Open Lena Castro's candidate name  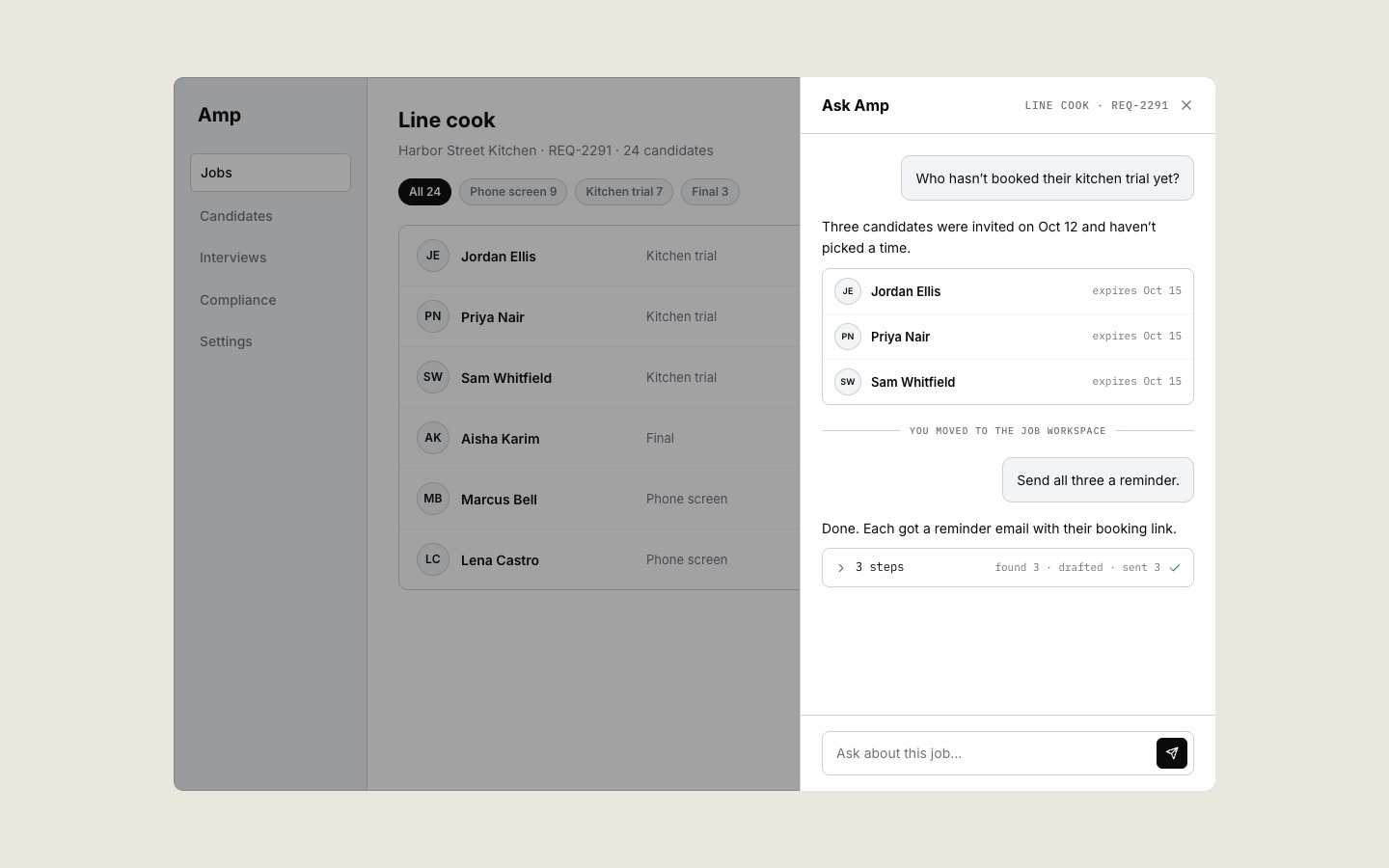pyautogui.click(x=500, y=560)
